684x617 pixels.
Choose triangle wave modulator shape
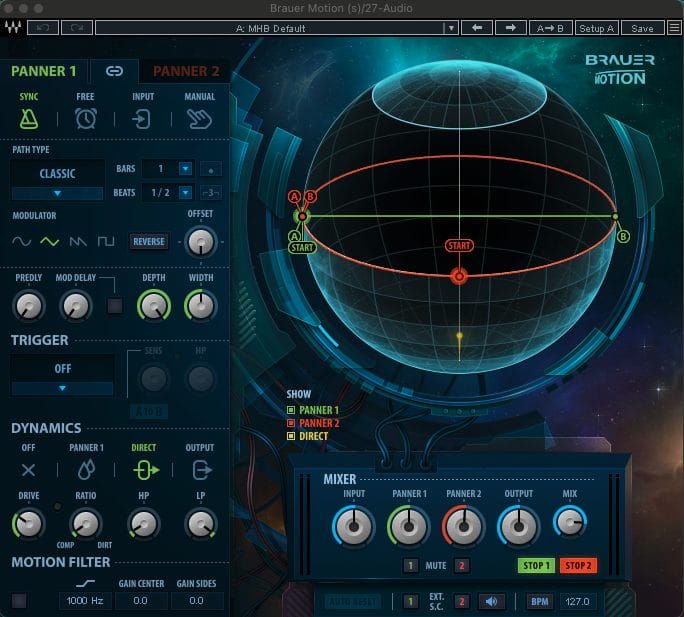(50, 241)
